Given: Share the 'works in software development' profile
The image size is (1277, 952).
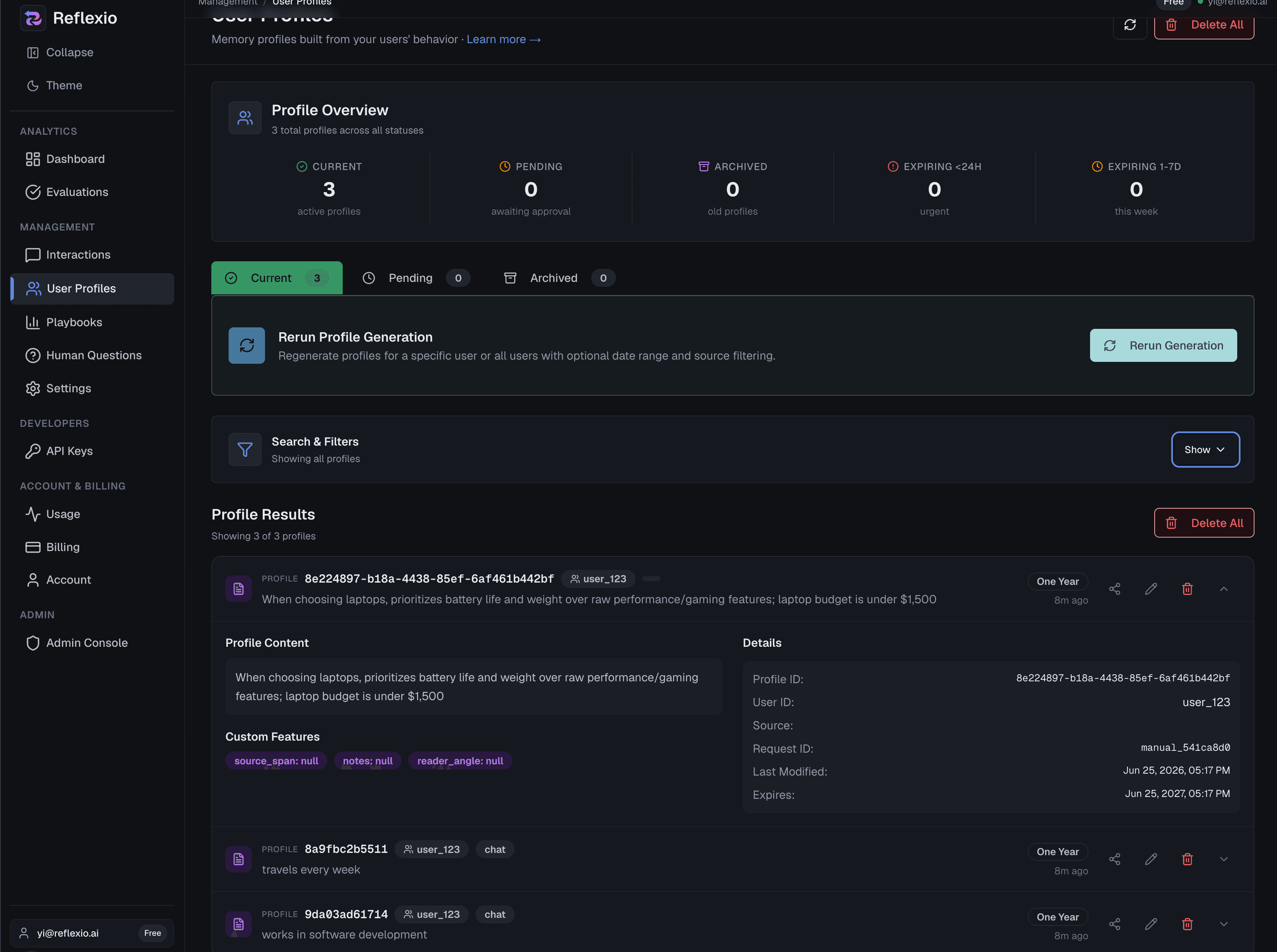Looking at the screenshot, I should coord(1114,924).
